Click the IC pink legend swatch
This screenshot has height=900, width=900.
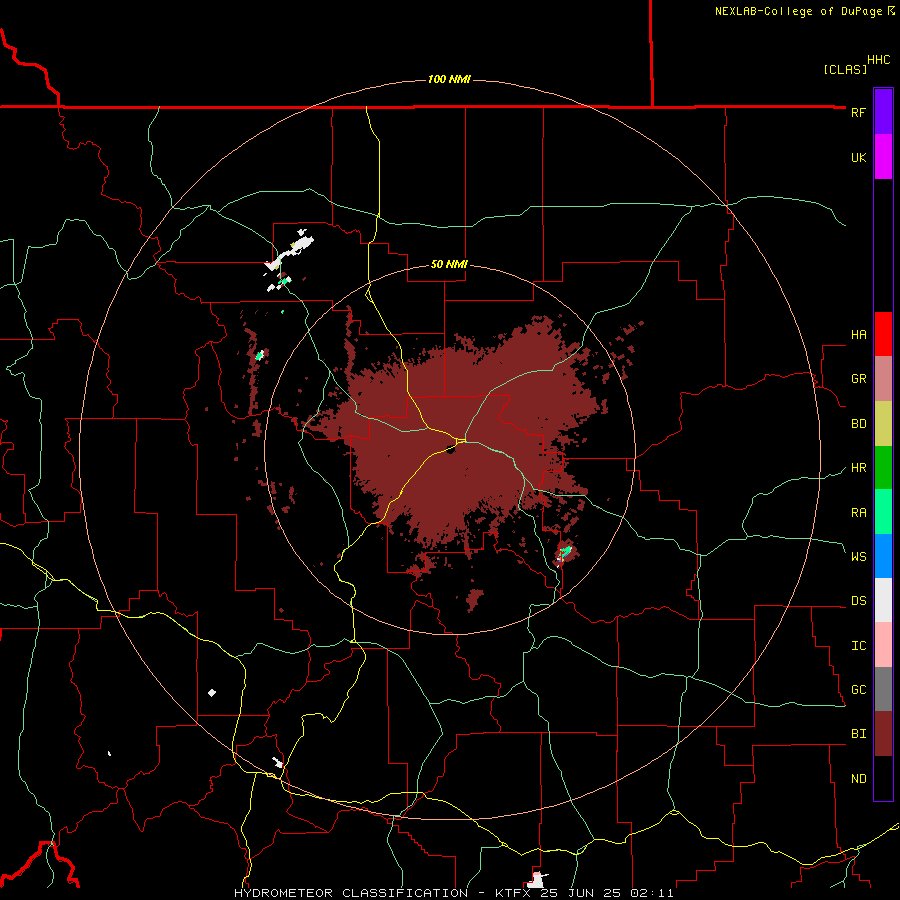tap(883, 645)
